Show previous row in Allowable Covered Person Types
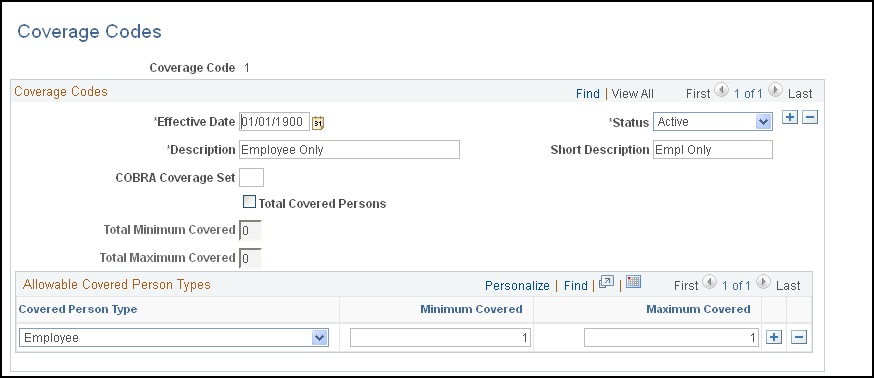Image resolution: width=874 pixels, height=378 pixels. point(710,282)
